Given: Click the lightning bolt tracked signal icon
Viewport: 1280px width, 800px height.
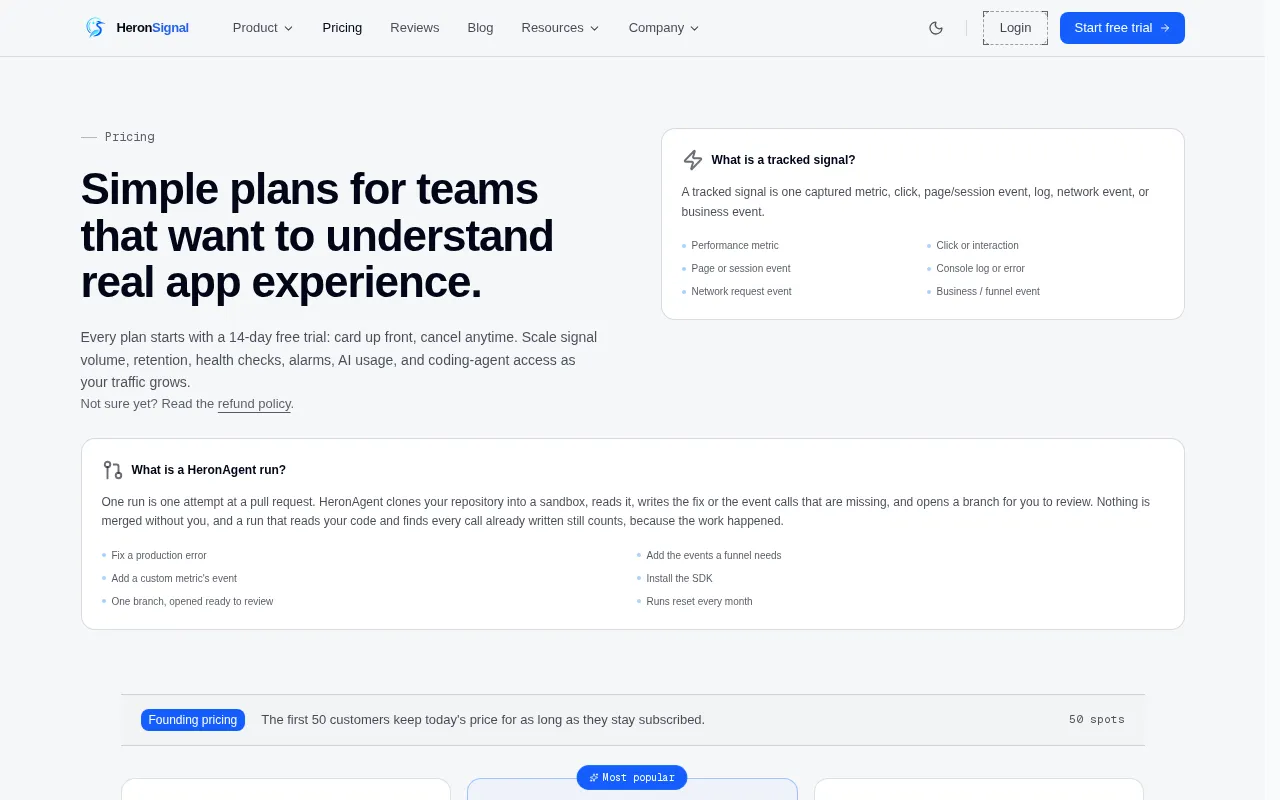Looking at the screenshot, I should pos(693,160).
